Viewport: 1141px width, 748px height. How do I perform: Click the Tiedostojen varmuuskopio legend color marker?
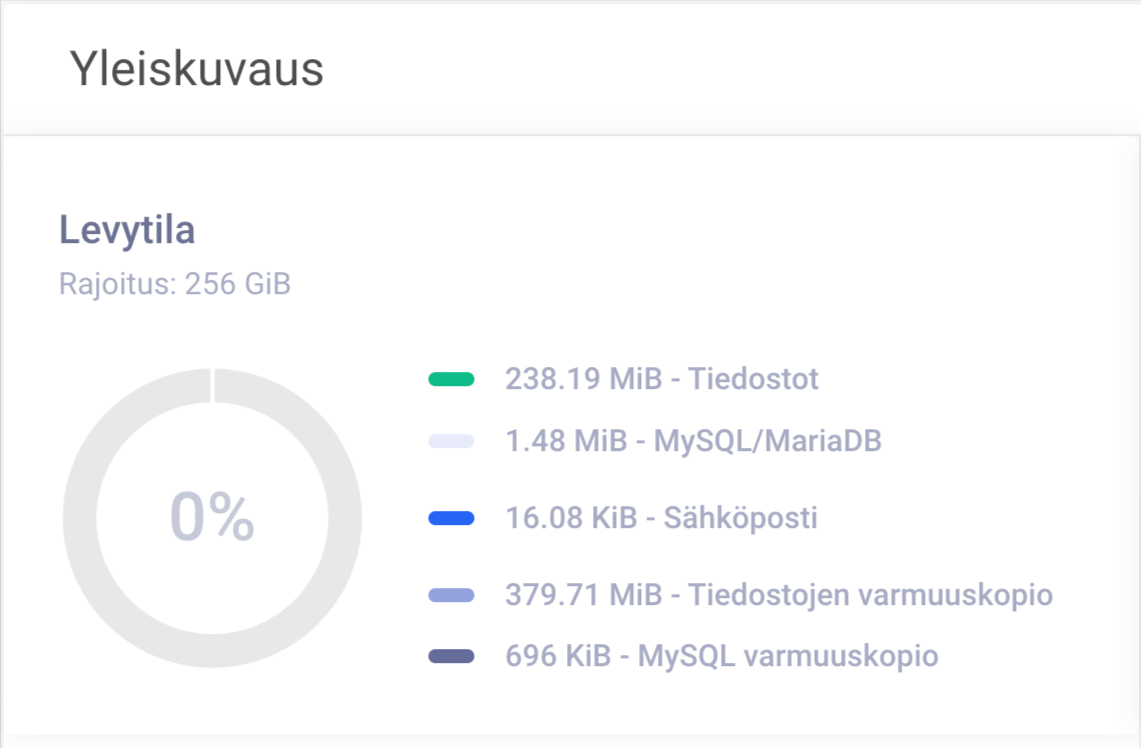(450, 596)
